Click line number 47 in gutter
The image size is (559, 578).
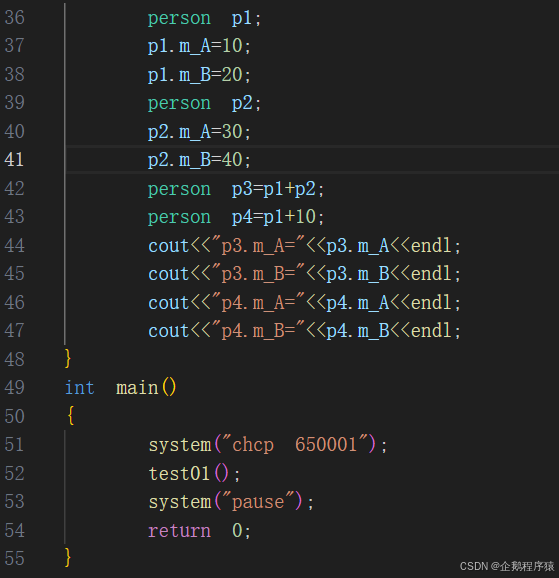click(14, 331)
